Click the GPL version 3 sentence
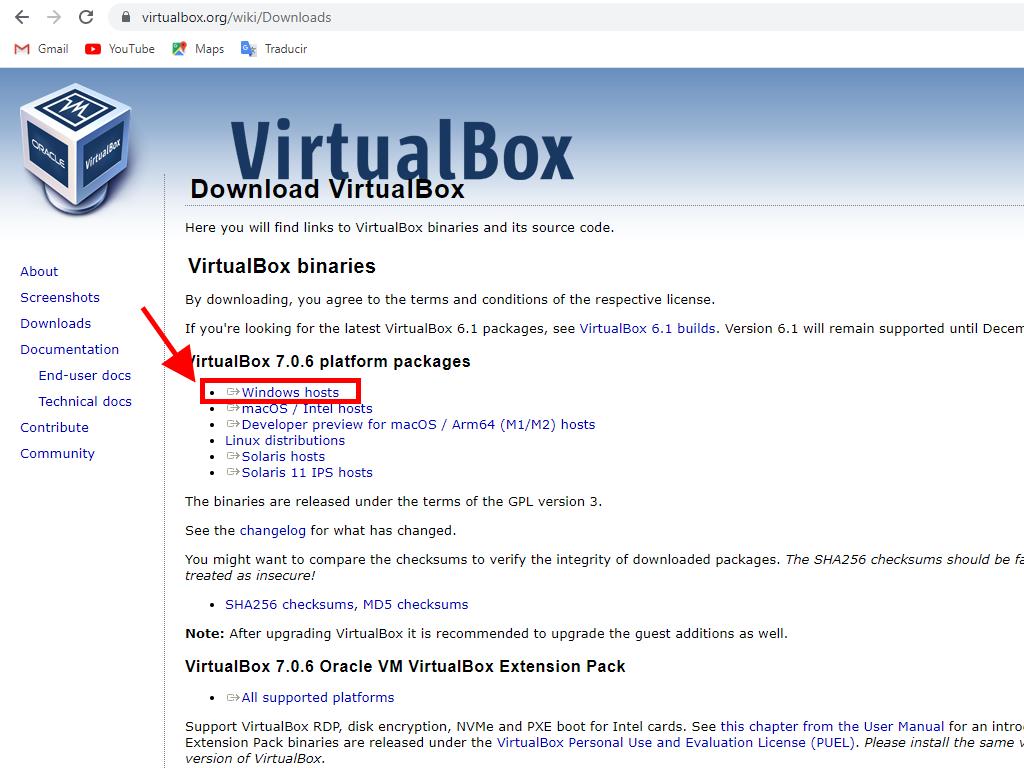 [x=393, y=502]
